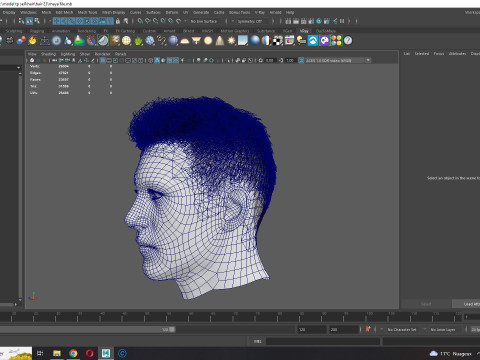Click the blue sphere shelf icon

[x=173, y=41]
